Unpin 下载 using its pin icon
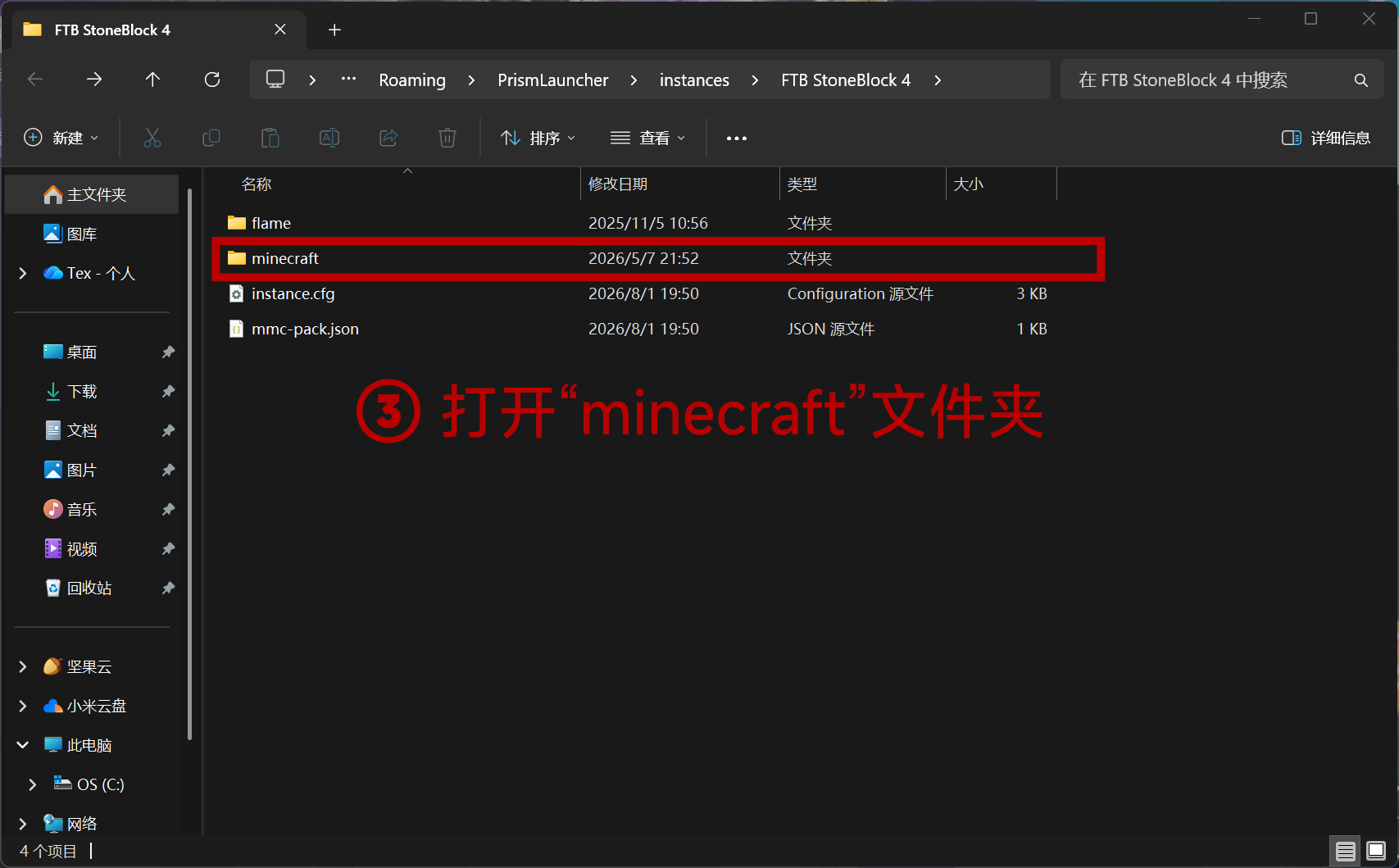 coord(168,392)
